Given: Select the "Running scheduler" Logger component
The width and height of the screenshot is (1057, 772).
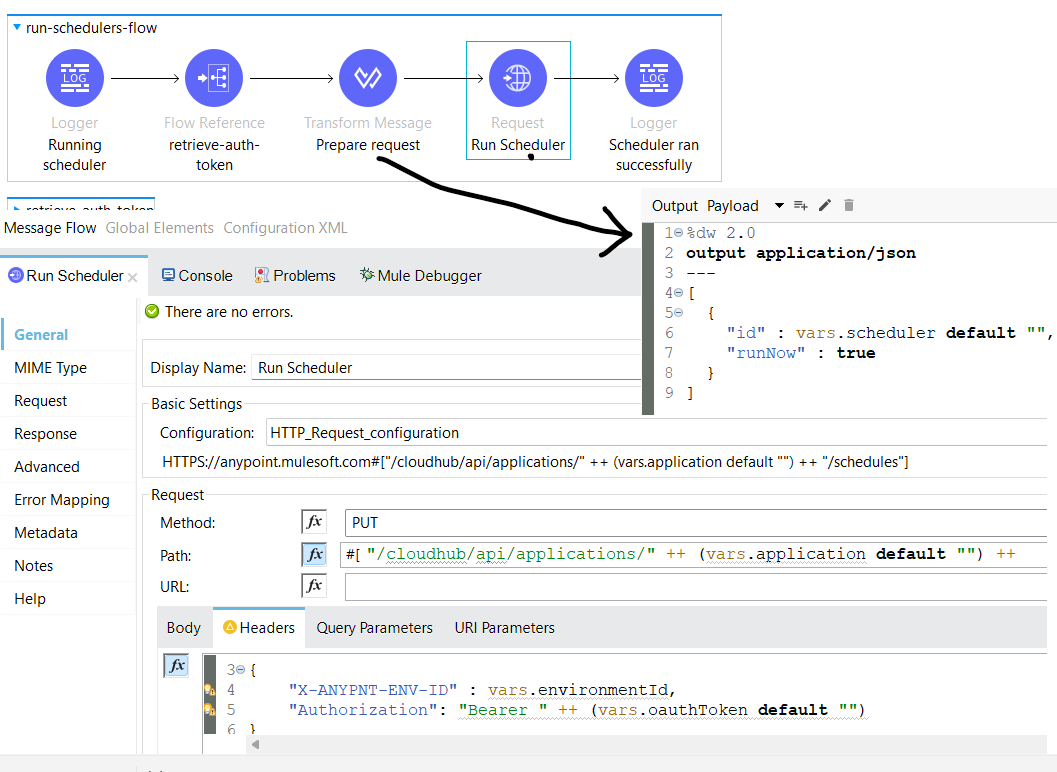Looking at the screenshot, I should click(74, 78).
